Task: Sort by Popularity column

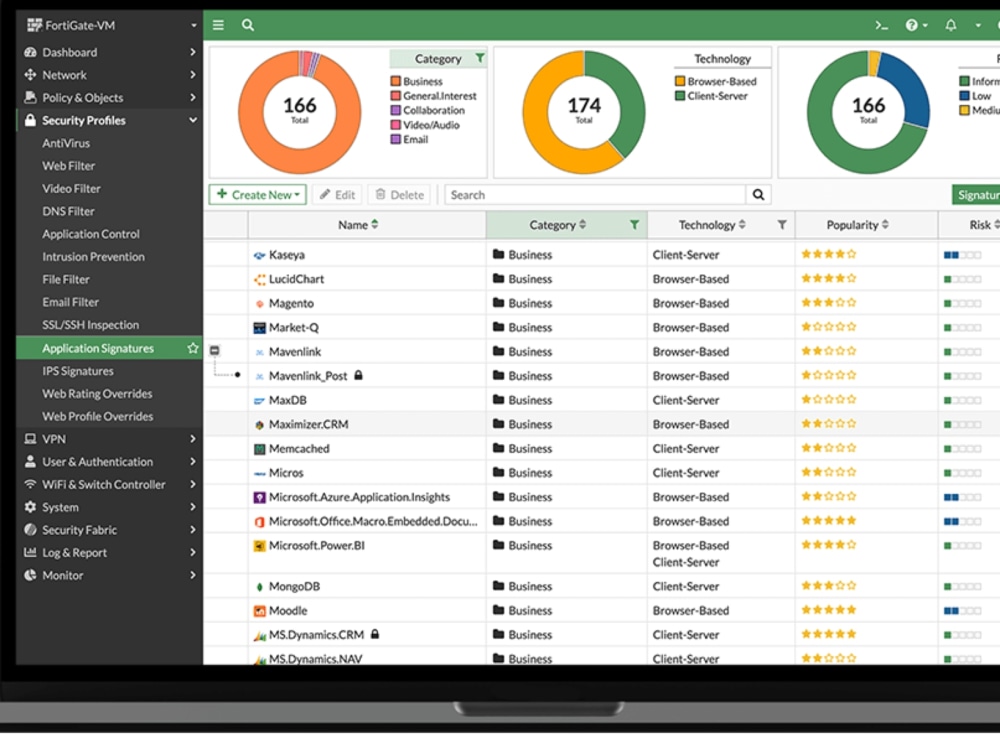Action: 858,224
